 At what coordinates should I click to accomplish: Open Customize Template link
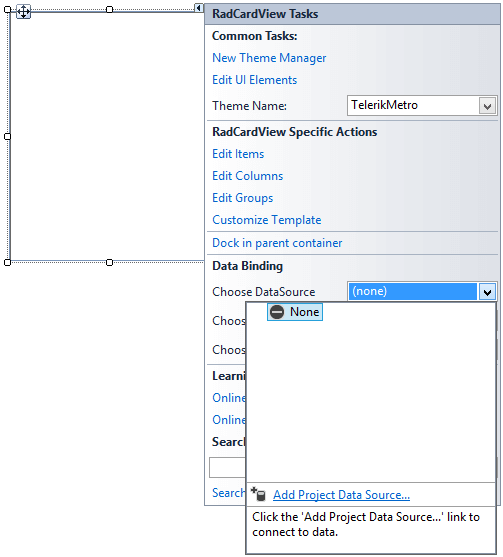pos(267,220)
